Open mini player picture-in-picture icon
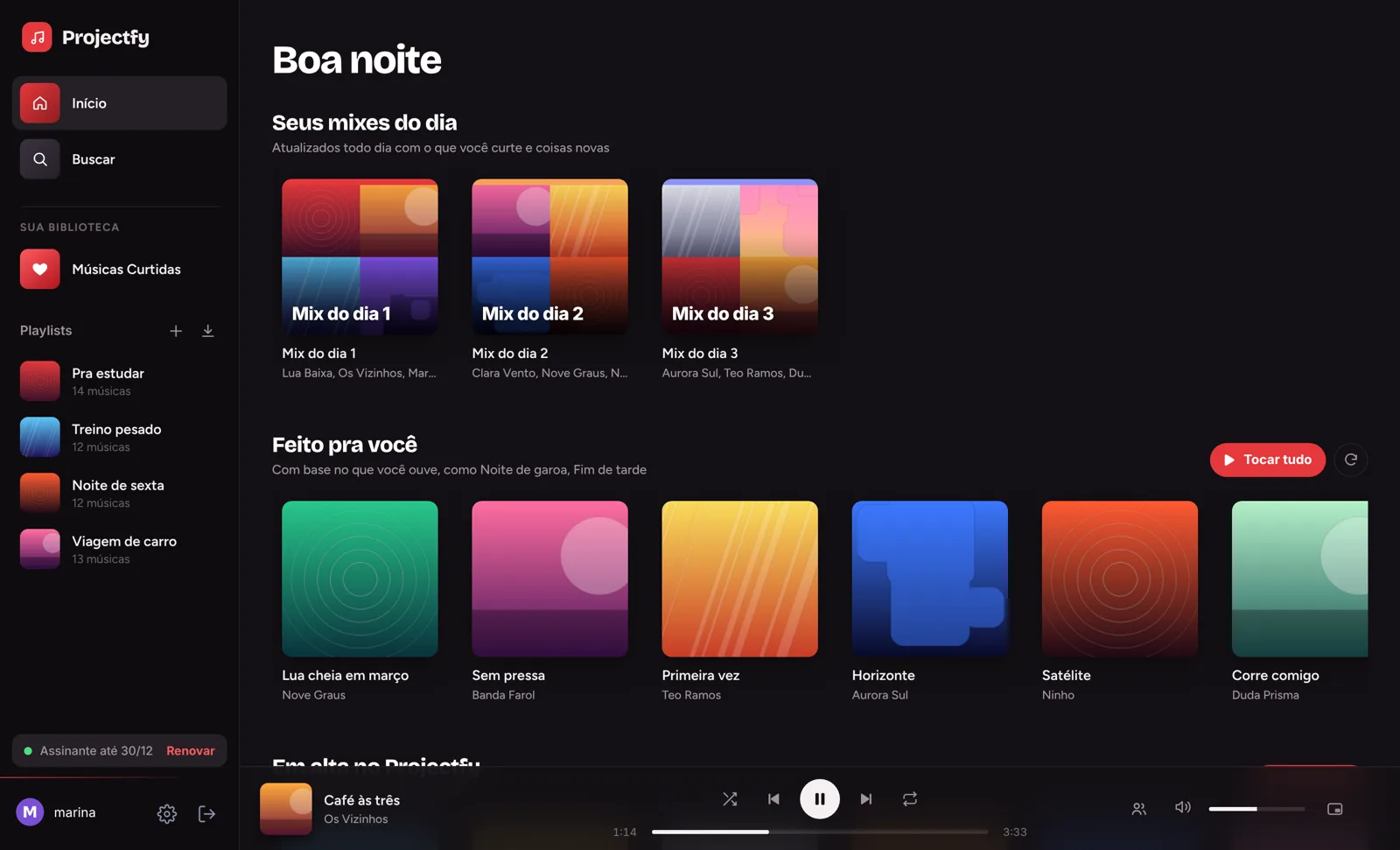This screenshot has width=1400, height=850. [1335, 809]
